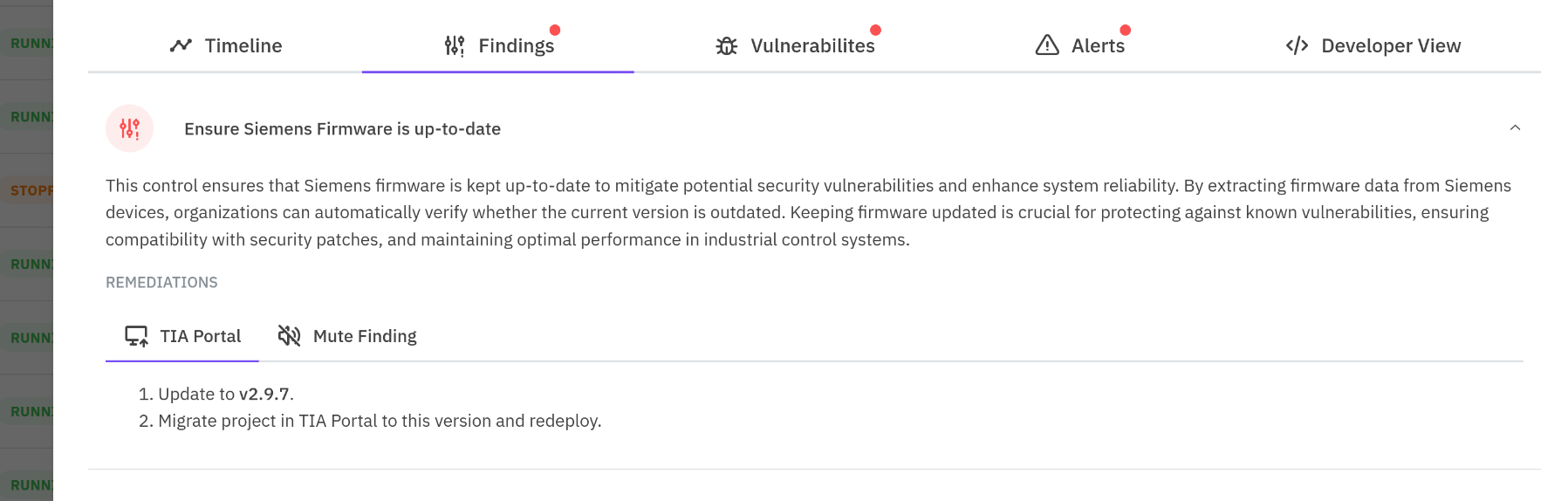The height and width of the screenshot is (501, 1568).
Task: Select the Mute Finding remediation tab
Action: coord(364,336)
